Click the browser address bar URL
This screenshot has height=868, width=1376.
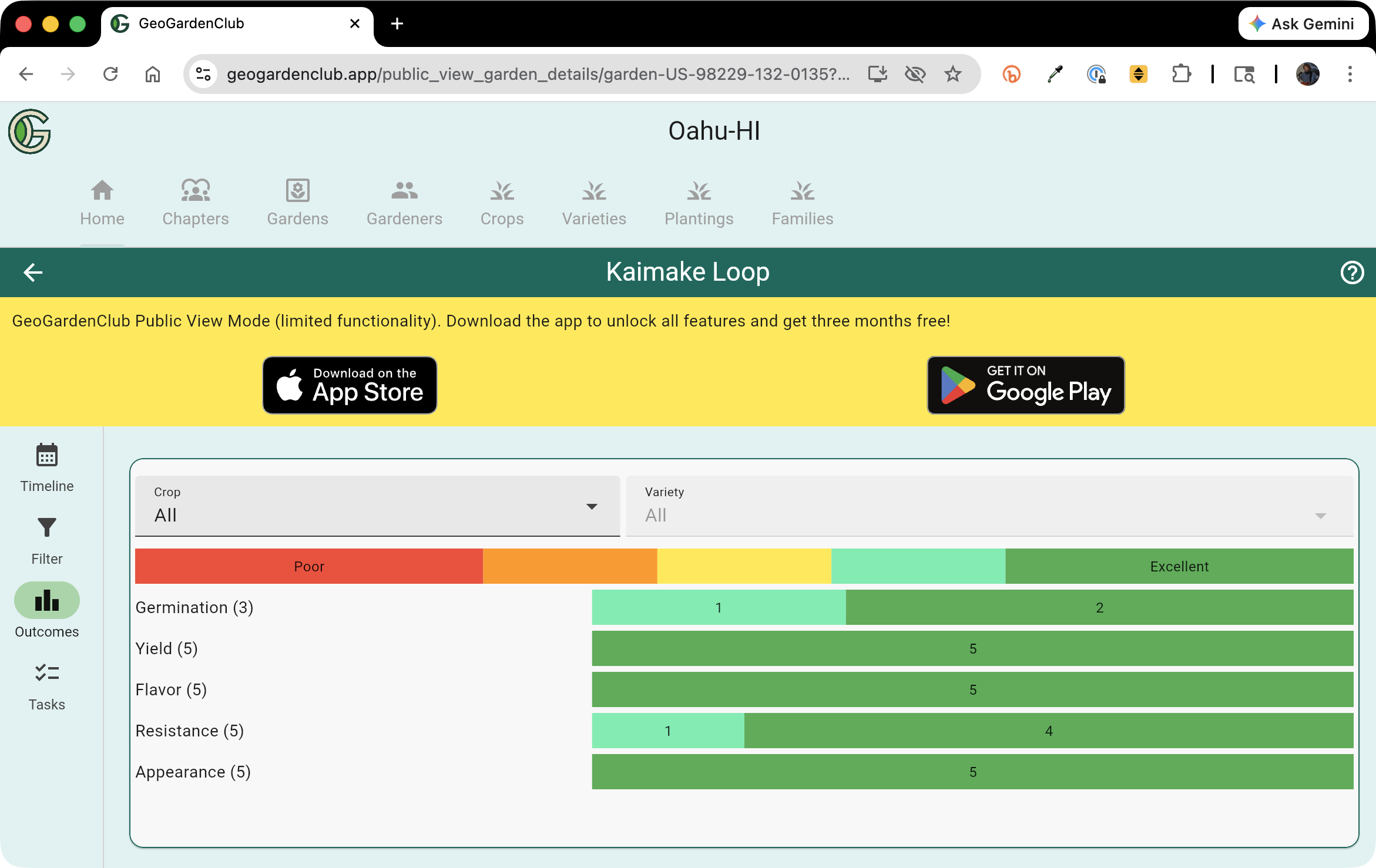tap(538, 74)
